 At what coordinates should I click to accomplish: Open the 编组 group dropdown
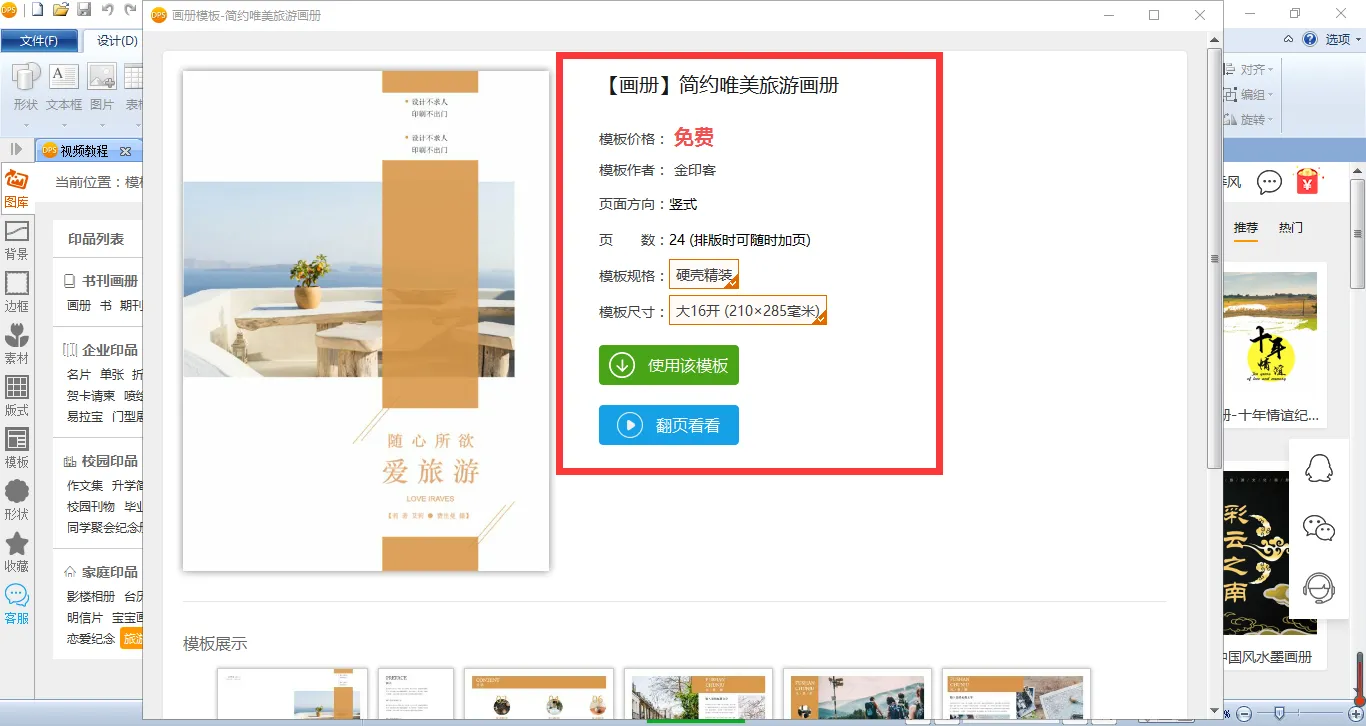coord(1250,95)
